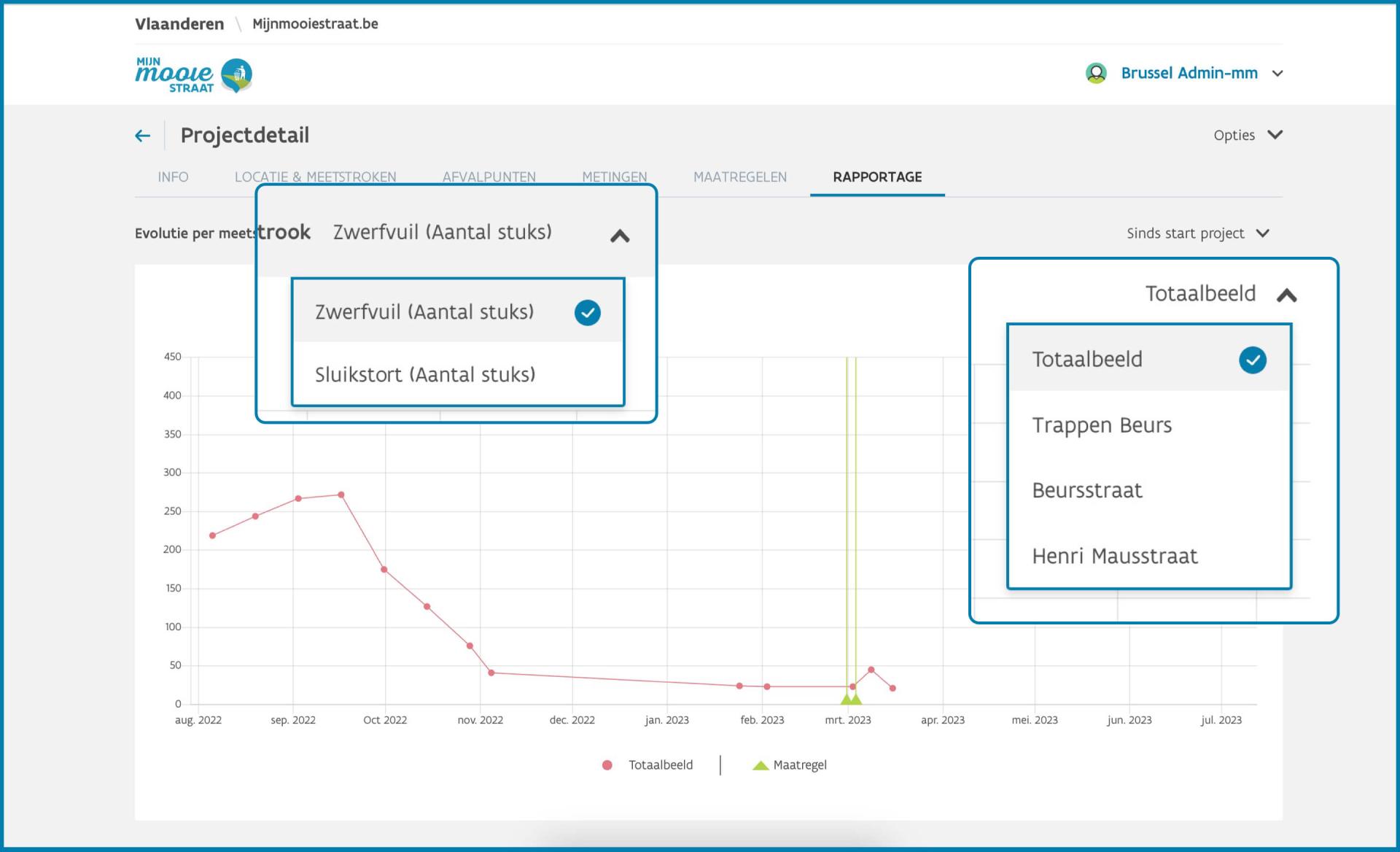The height and width of the screenshot is (852, 1400).
Task: Click the Projectdetail heading
Action: (x=245, y=136)
